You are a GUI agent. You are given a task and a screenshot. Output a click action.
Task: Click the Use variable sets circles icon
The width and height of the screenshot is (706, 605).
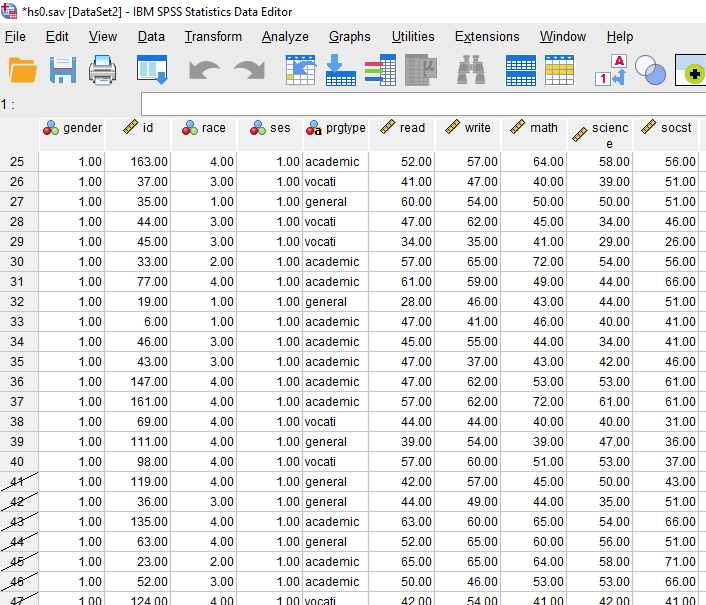click(x=650, y=70)
